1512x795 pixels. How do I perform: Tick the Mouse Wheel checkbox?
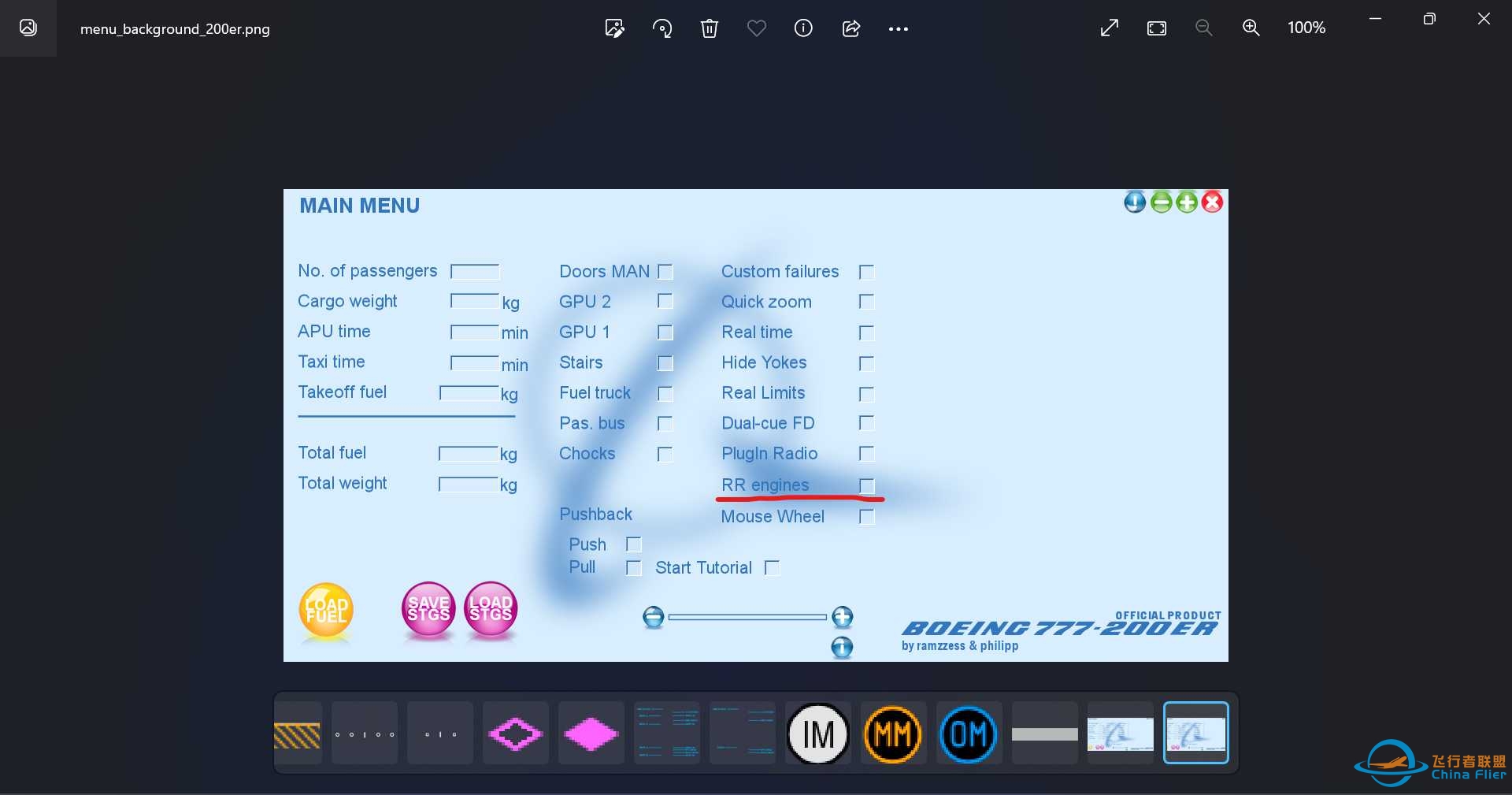pyautogui.click(x=867, y=517)
